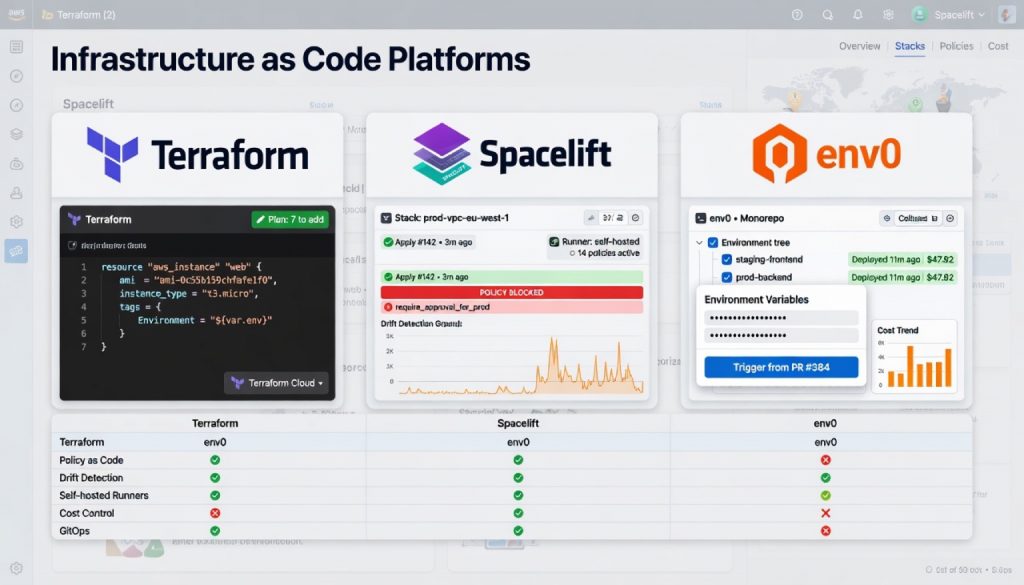Click env0 GitOps red cross icon

click(x=825, y=531)
